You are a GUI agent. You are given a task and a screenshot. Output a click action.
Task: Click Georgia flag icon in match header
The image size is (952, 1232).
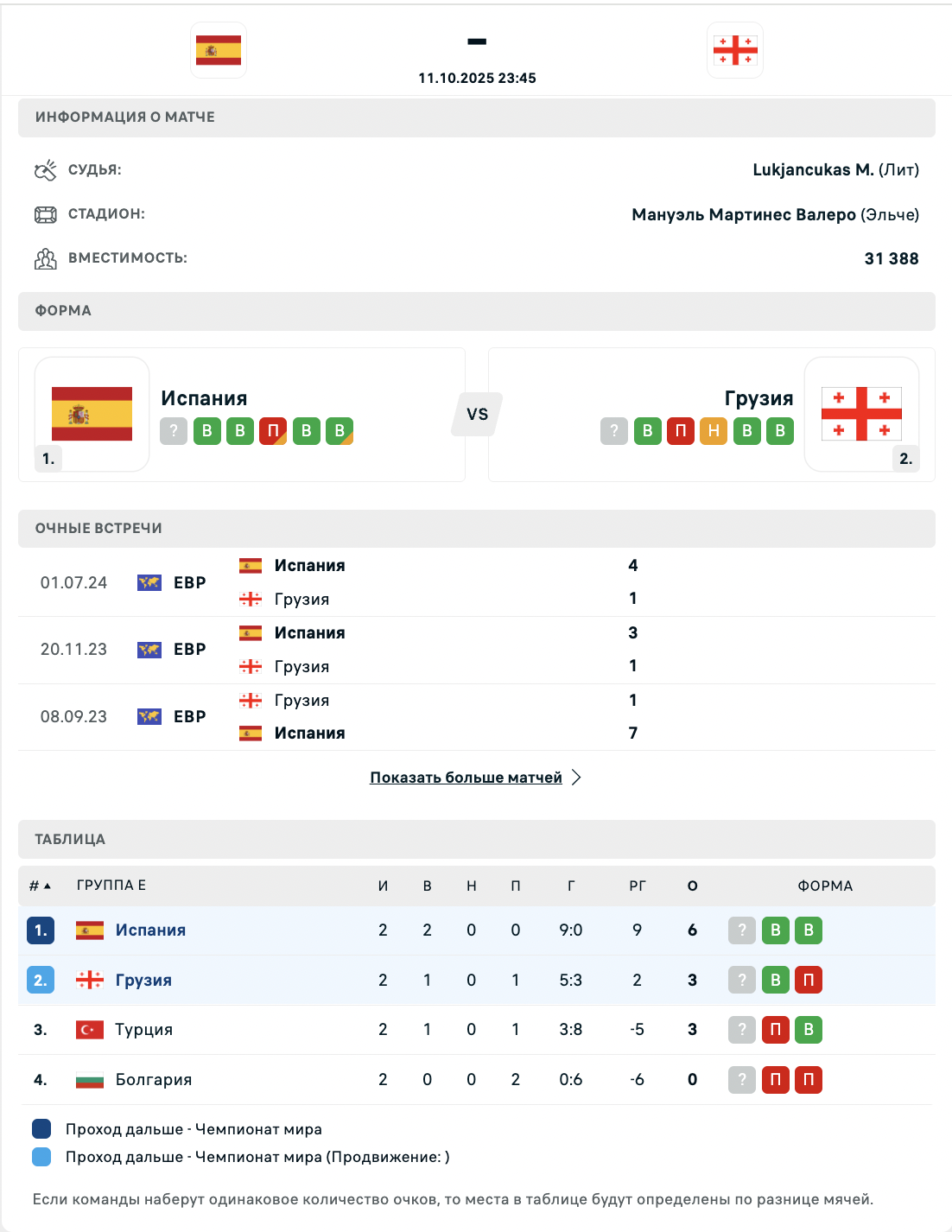pyautogui.click(x=735, y=50)
